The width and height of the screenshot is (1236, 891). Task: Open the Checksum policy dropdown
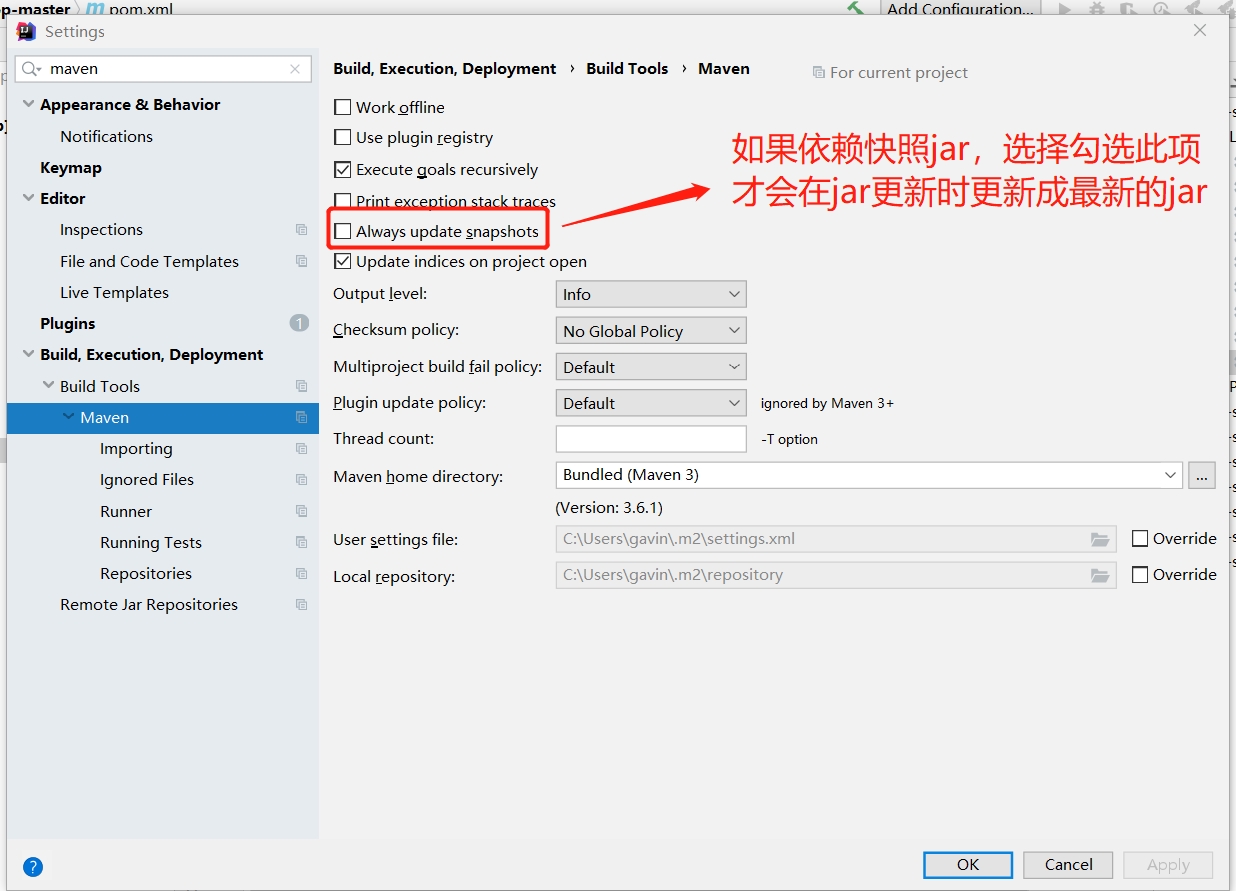[x=650, y=331]
